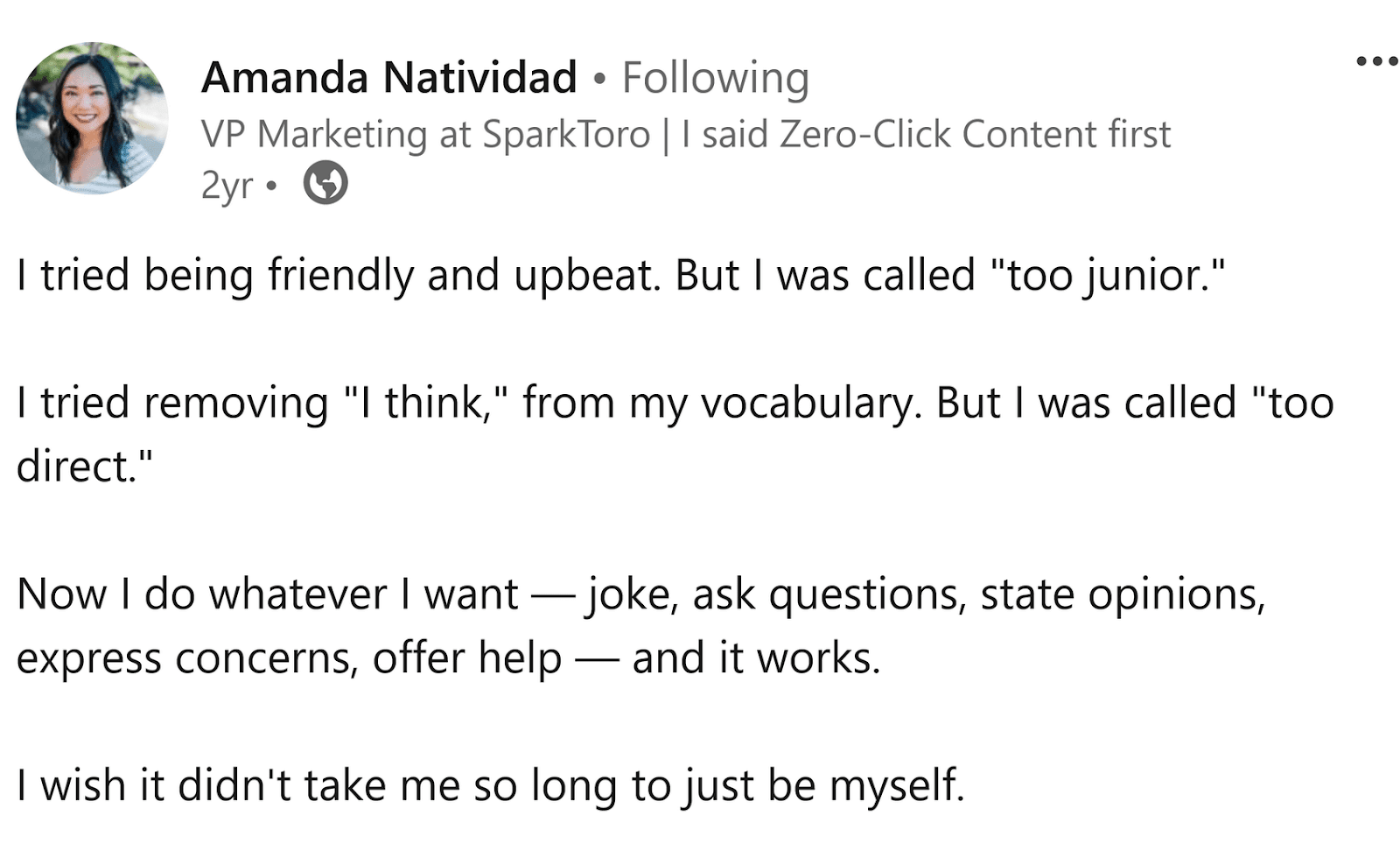Click the dot after the 2yr timestamp

(269, 186)
